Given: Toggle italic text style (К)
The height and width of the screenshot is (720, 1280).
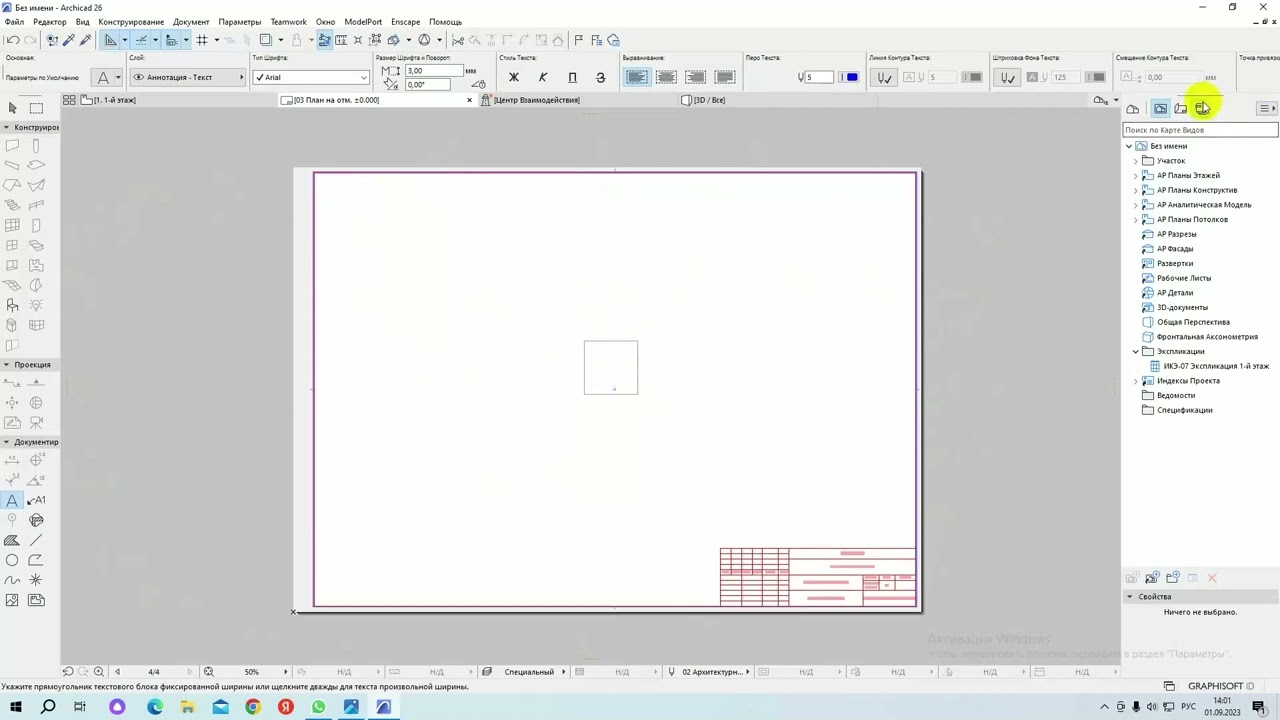Looking at the screenshot, I should (x=543, y=77).
